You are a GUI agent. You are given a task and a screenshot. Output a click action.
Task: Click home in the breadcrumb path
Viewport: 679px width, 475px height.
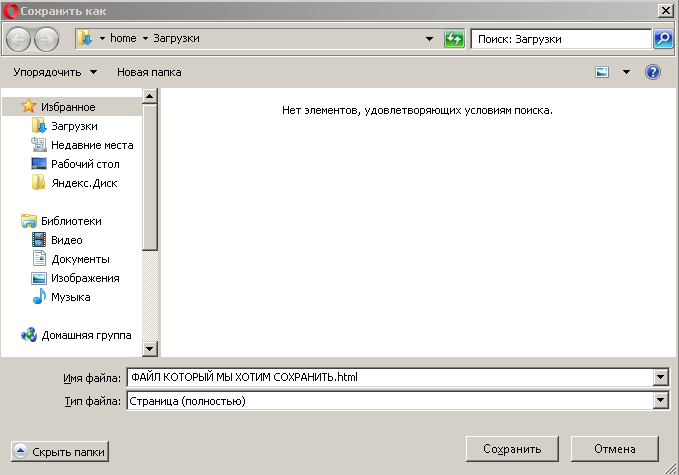(123, 39)
